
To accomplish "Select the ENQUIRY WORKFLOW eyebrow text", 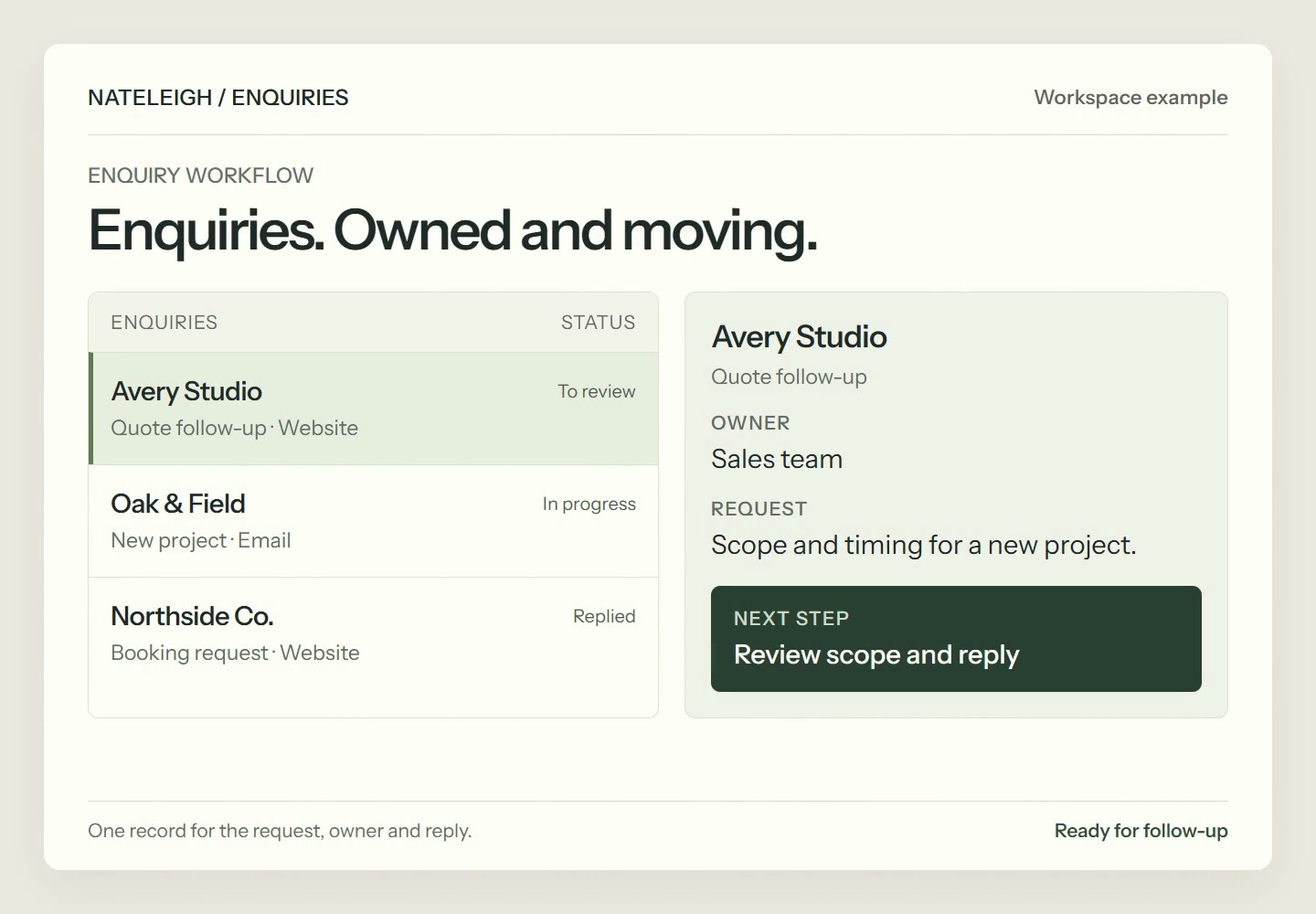I will pyautogui.click(x=200, y=175).
